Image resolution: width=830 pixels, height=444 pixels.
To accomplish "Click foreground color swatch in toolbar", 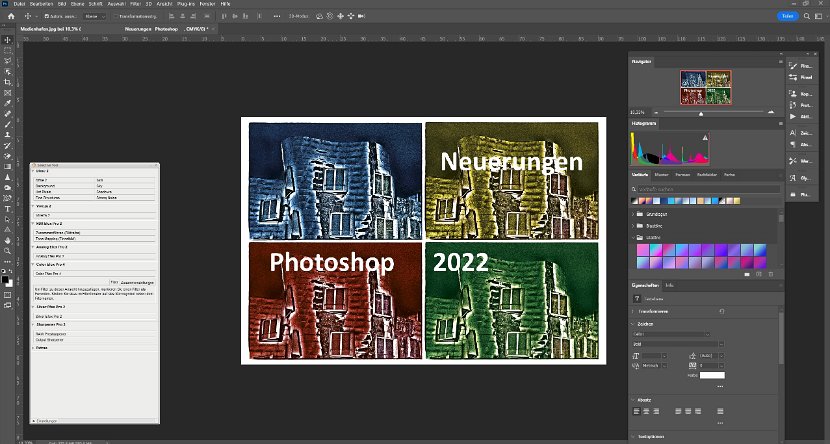I will (5, 279).
